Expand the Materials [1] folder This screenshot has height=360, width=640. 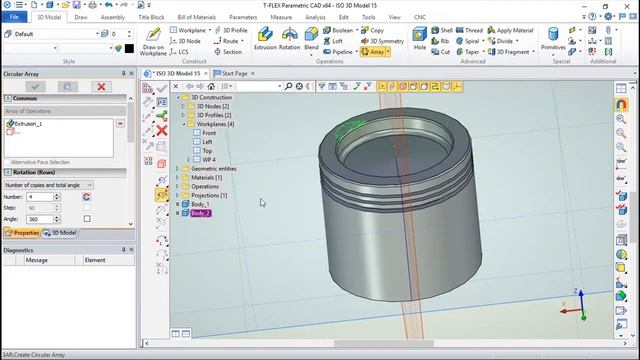(178, 178)
